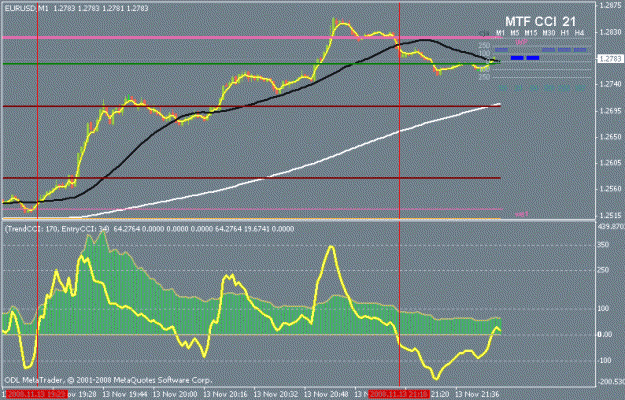The height and width of the screenshot is (400, 625).
Task: Click the 1.2740 price axis label
Action: point(610,84)
